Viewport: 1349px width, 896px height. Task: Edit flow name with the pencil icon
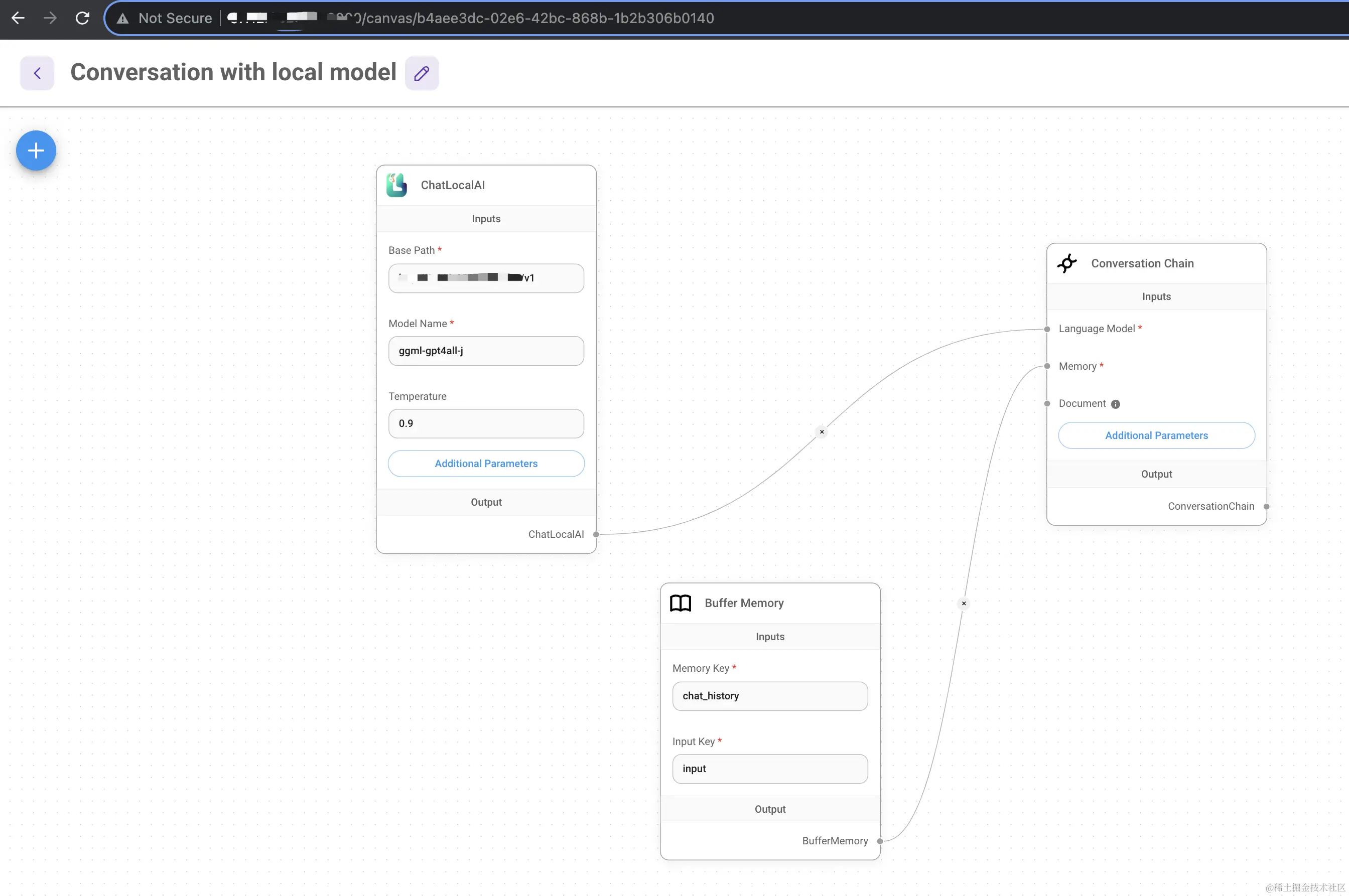pyautogui.click(x=422, y=73)
